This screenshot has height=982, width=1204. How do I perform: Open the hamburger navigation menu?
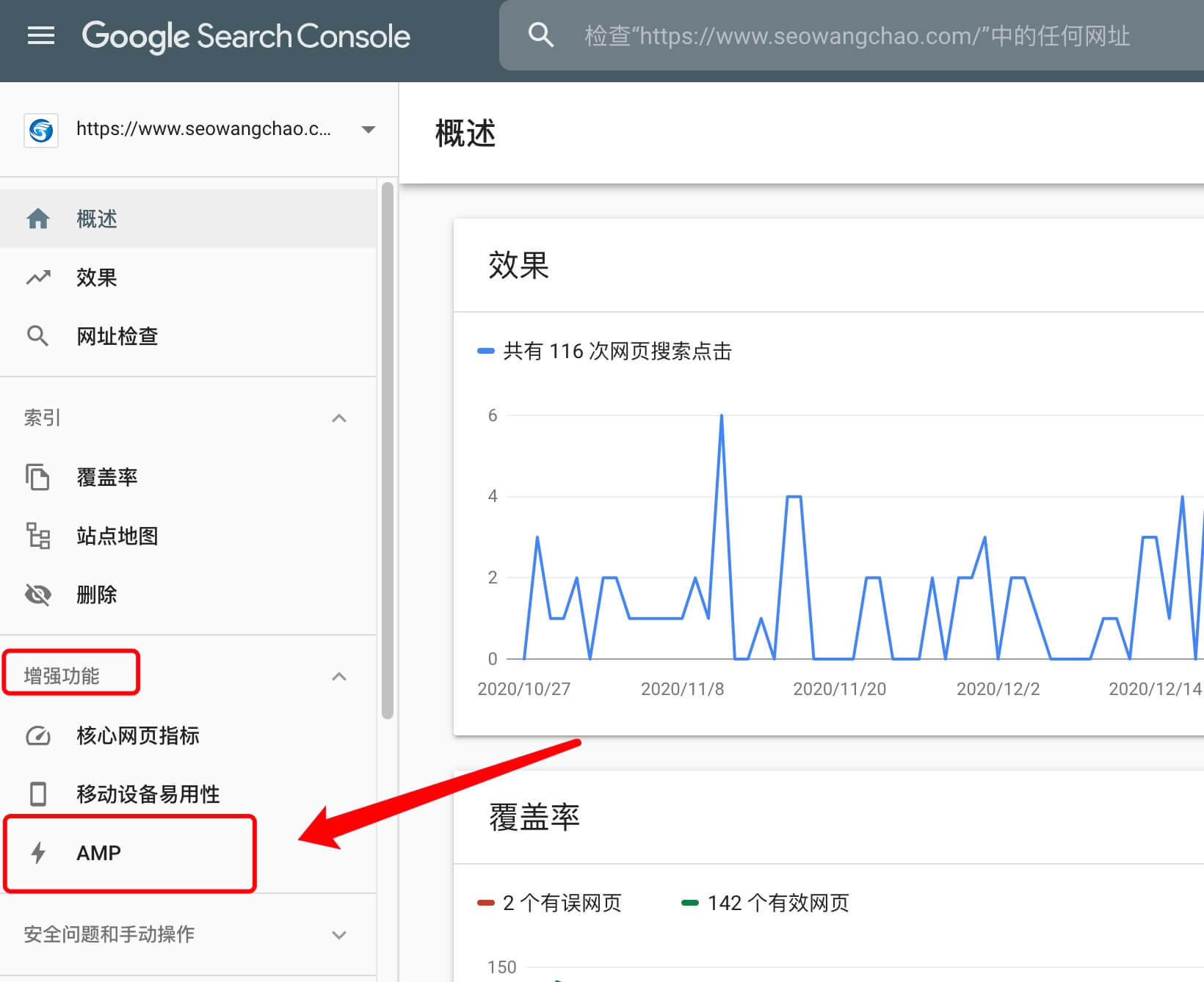point(41,35)
